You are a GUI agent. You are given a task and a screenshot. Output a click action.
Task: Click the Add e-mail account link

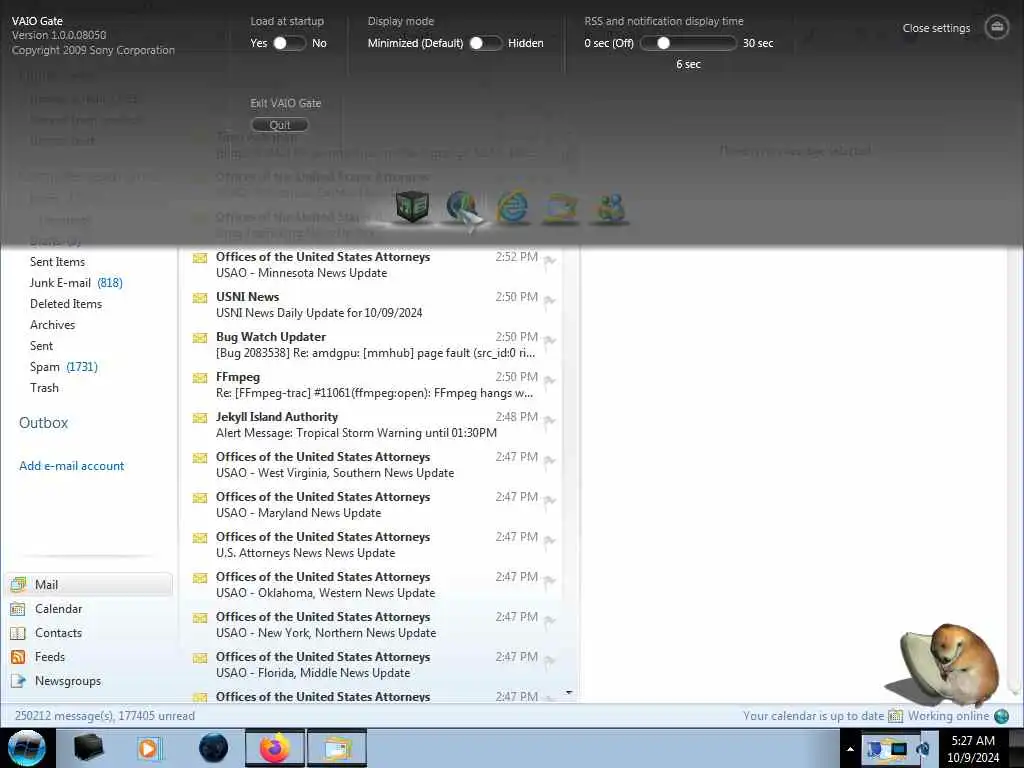tap(71, 466)
